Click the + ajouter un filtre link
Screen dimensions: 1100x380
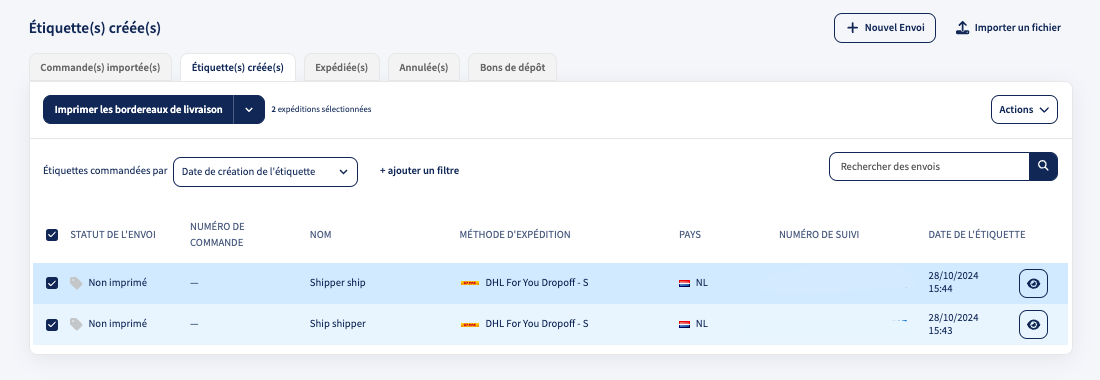(x=420, y=170)
